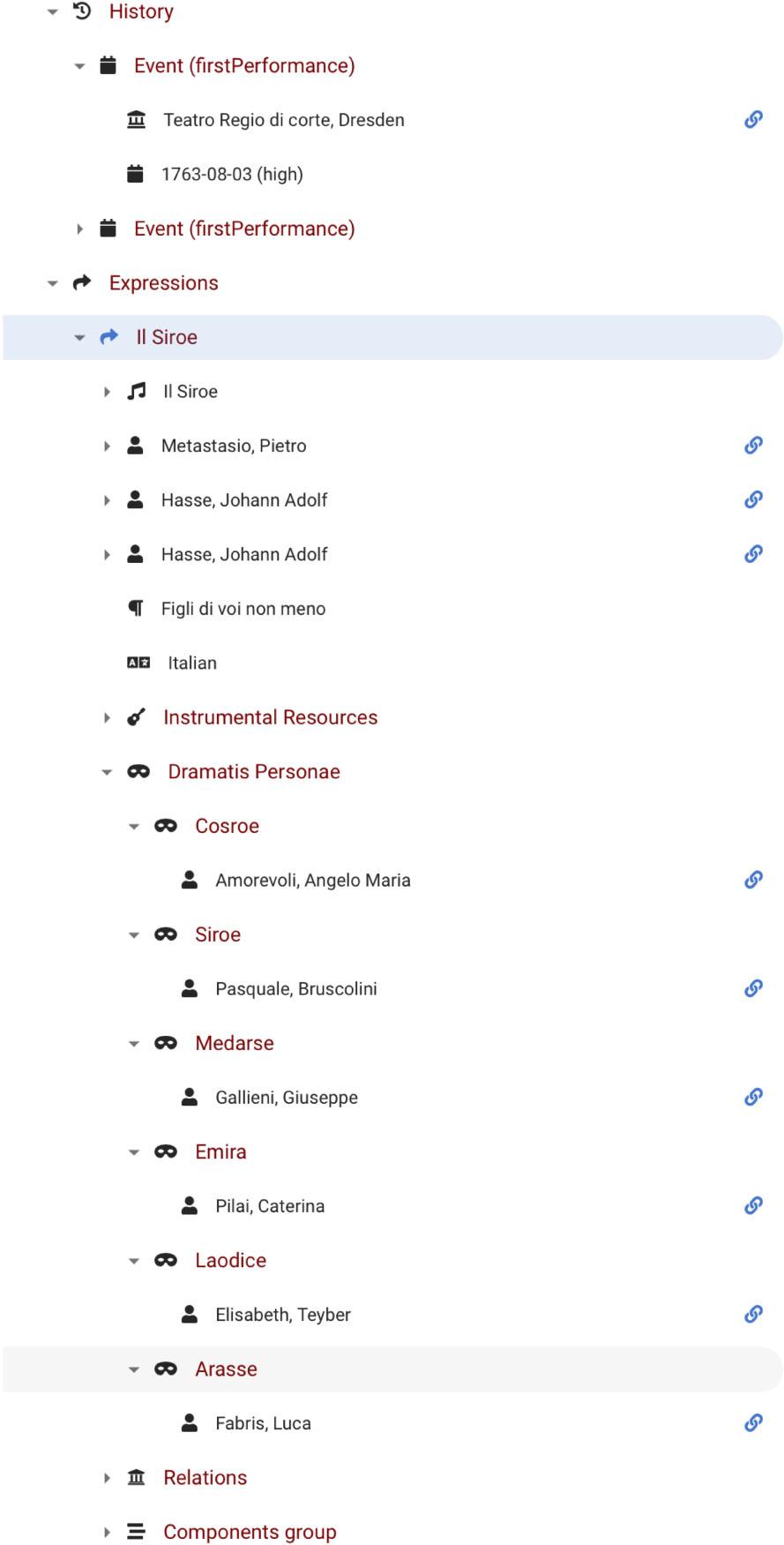
Task: Collapse the Cosroe role
Action: click(134, 827)
